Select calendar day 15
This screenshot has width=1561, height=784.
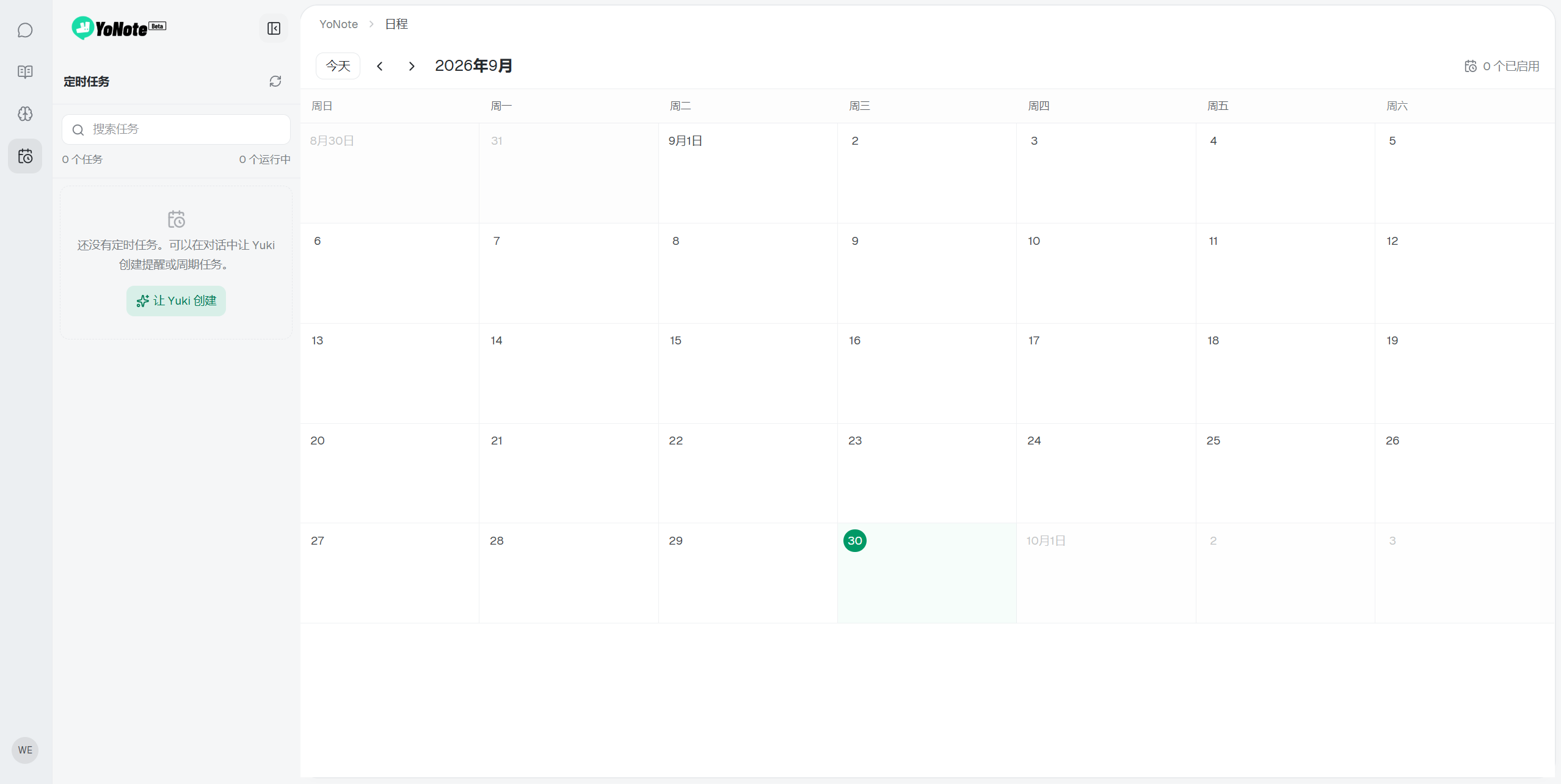(748, 373)
